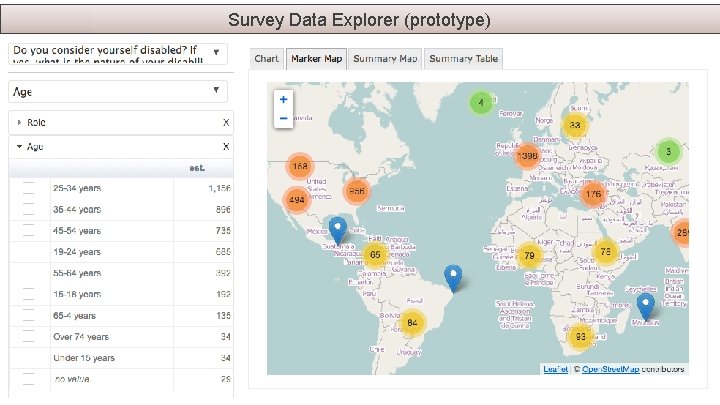This screenshot has height=405, width=720.
Task: Click the '45-54 years' row label
Action: coord(77,231)
